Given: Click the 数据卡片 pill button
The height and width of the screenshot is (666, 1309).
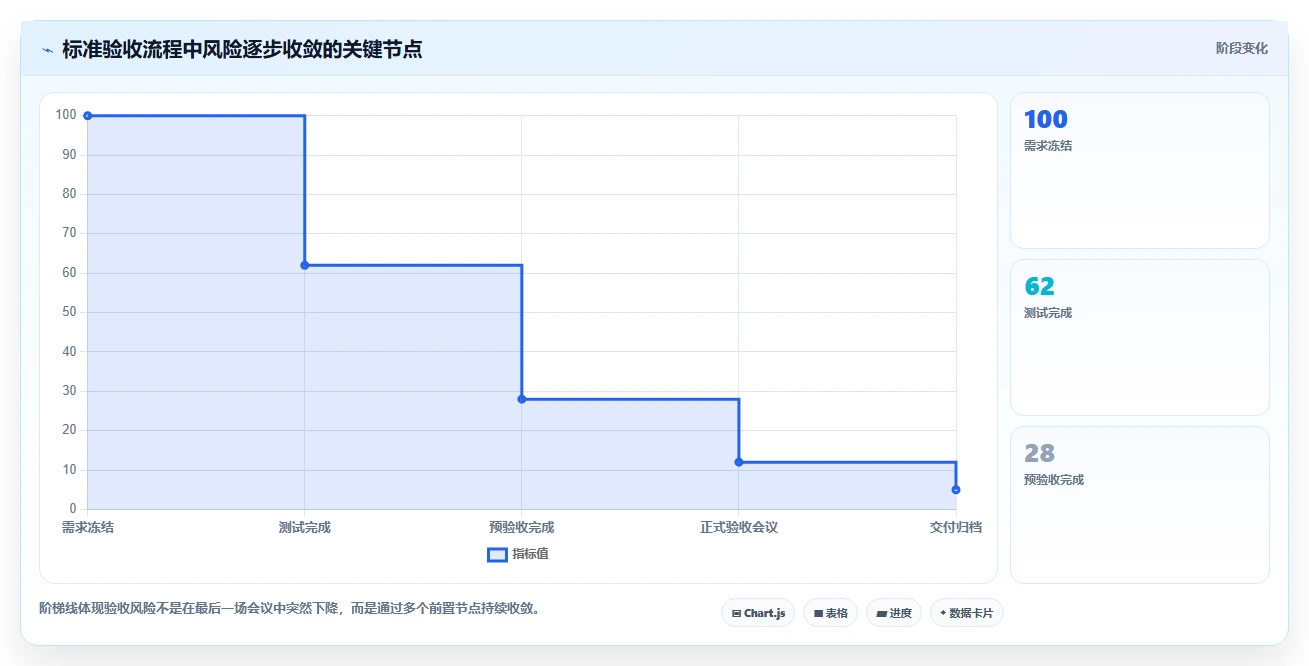Looking at the screenshot, I should tap(966, 613).
